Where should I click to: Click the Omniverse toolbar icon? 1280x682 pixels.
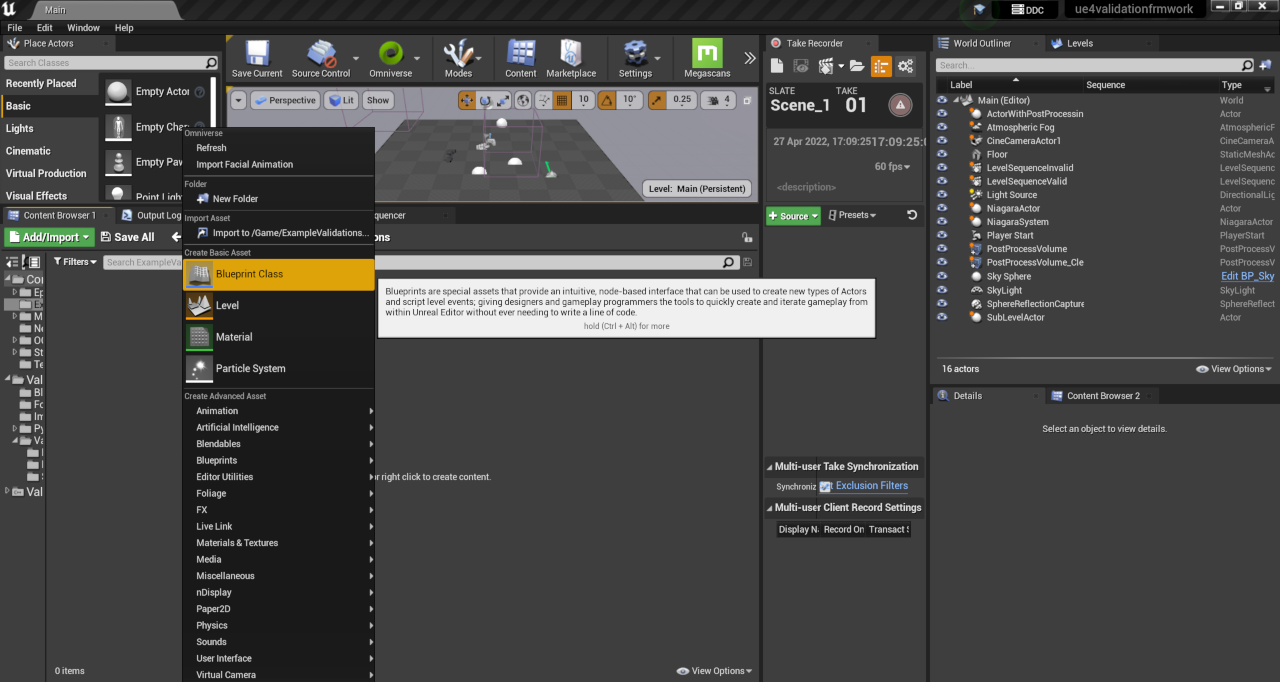(390, 58)
